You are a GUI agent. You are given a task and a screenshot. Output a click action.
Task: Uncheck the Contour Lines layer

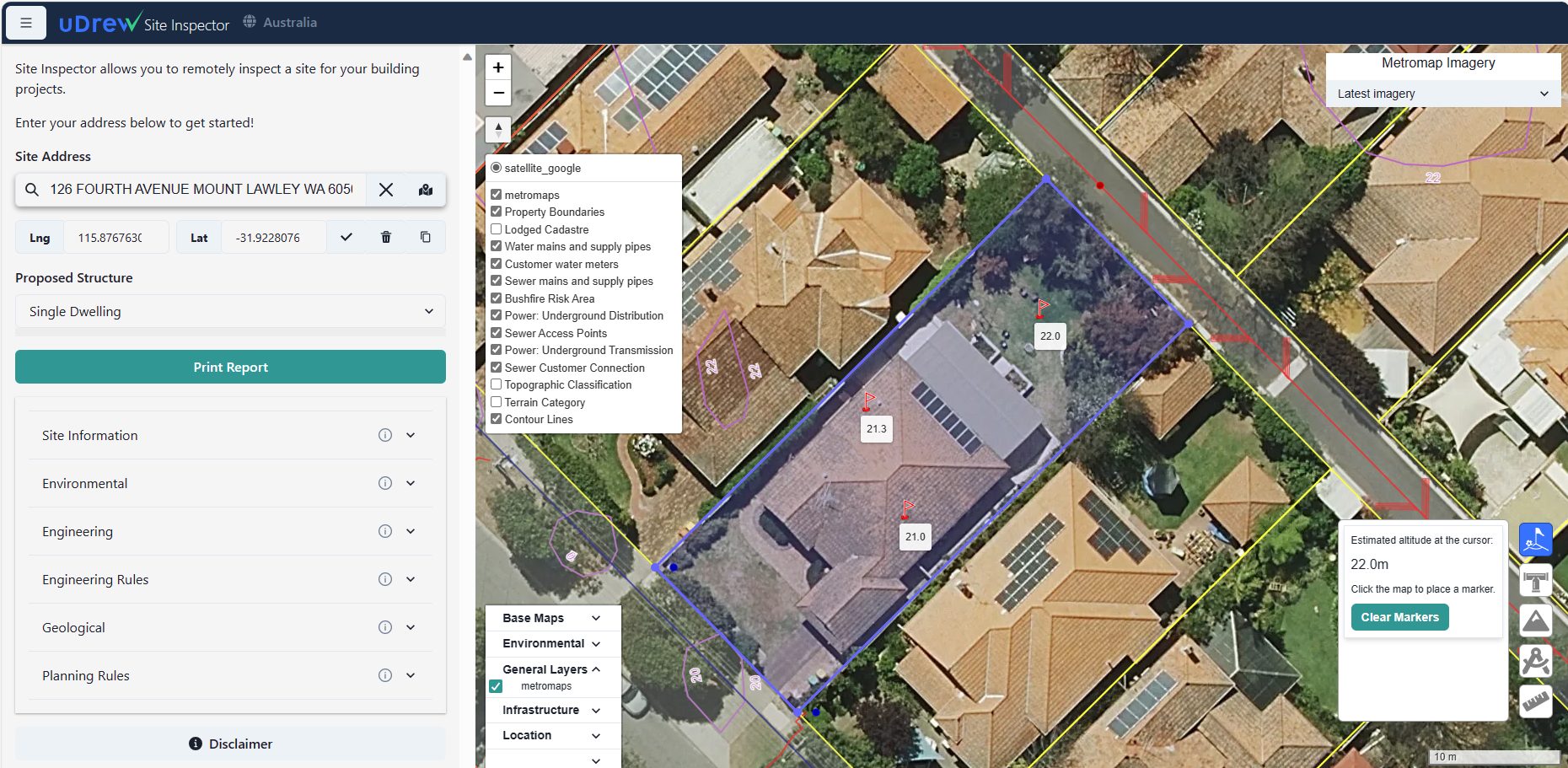tap(497, 419)
